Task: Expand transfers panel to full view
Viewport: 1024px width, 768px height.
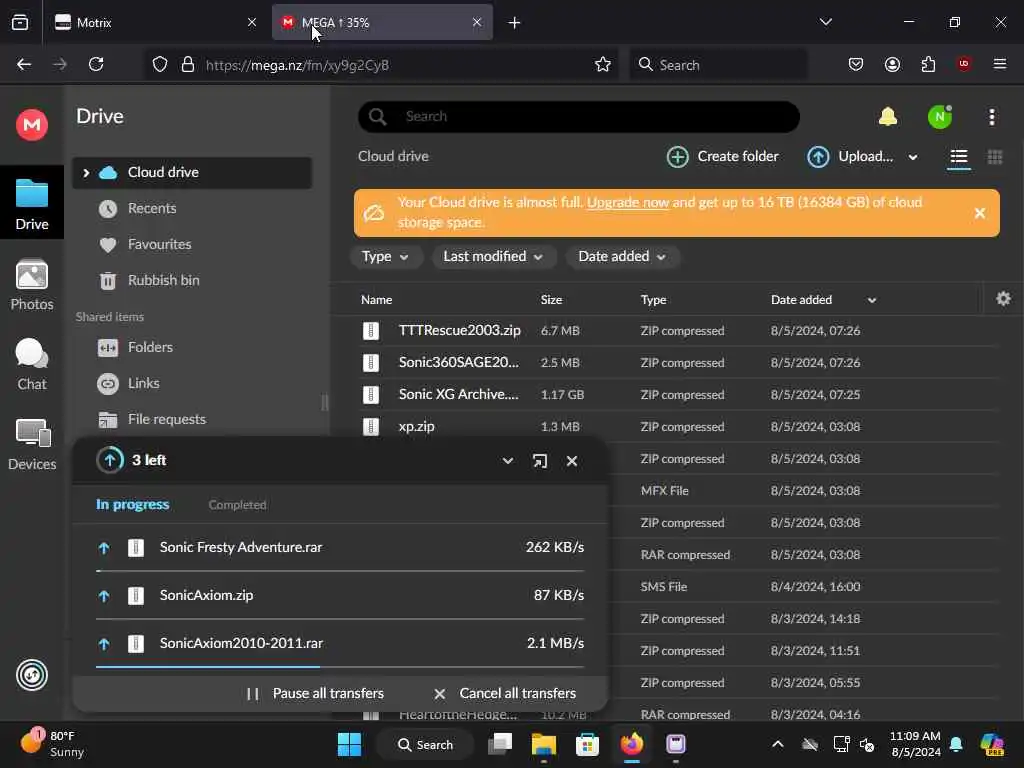Action: (x=539, y=461)
